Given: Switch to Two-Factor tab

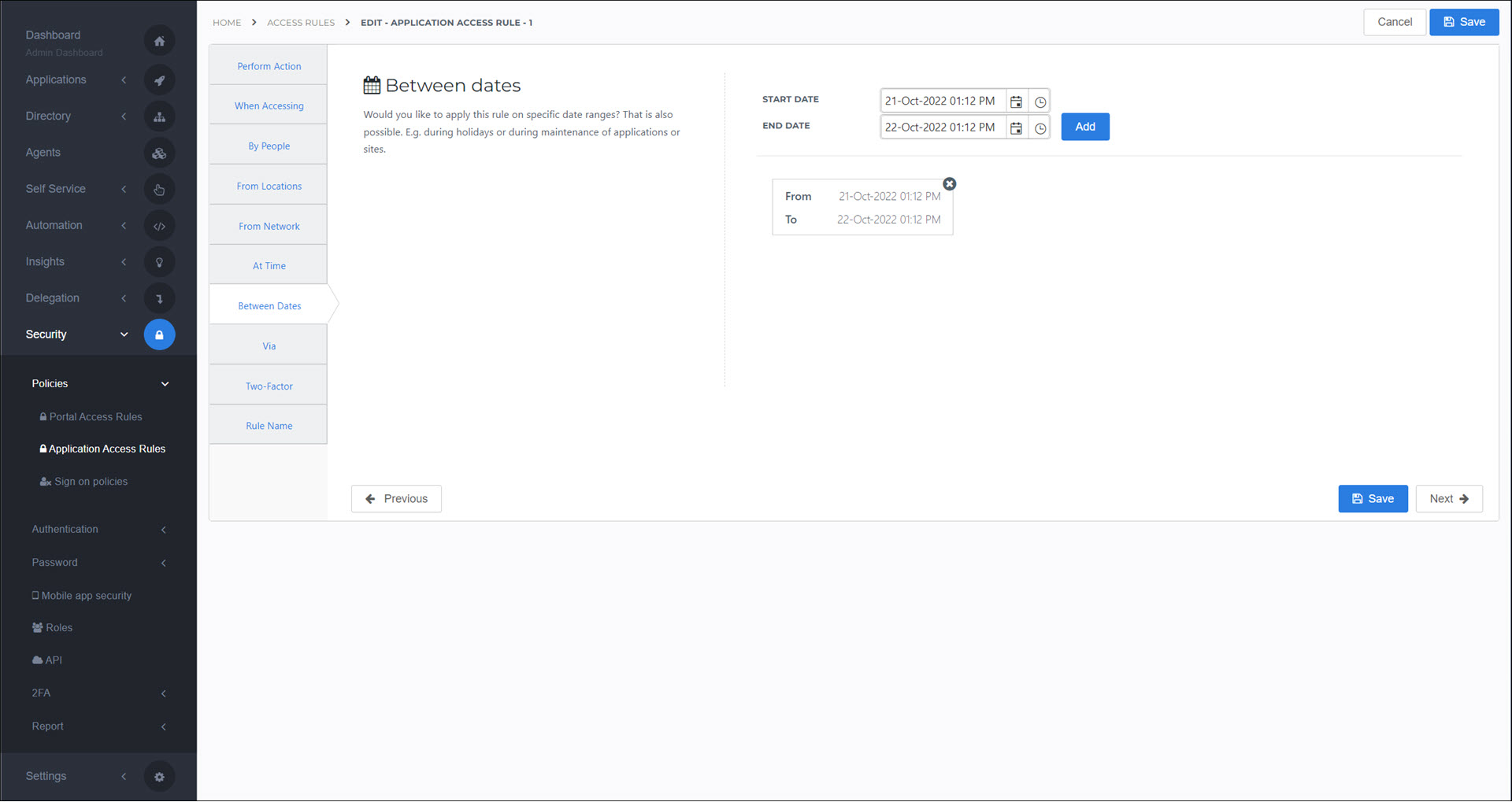Looking at the screenshot, I should (x=269, y=386).
